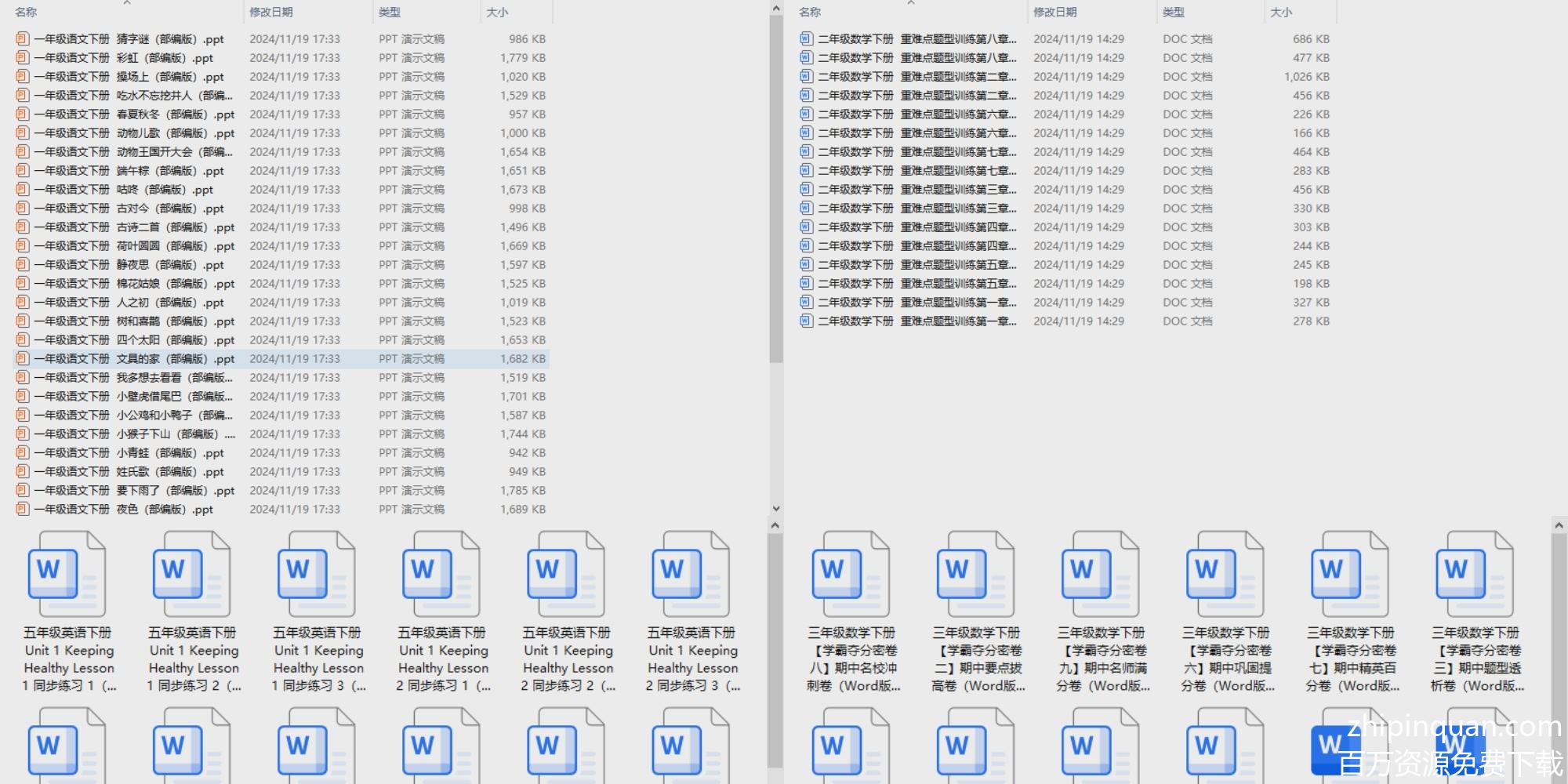
Task: Click the PPT icon beside 春夏秋冬 file
Action: pos(22,114)
